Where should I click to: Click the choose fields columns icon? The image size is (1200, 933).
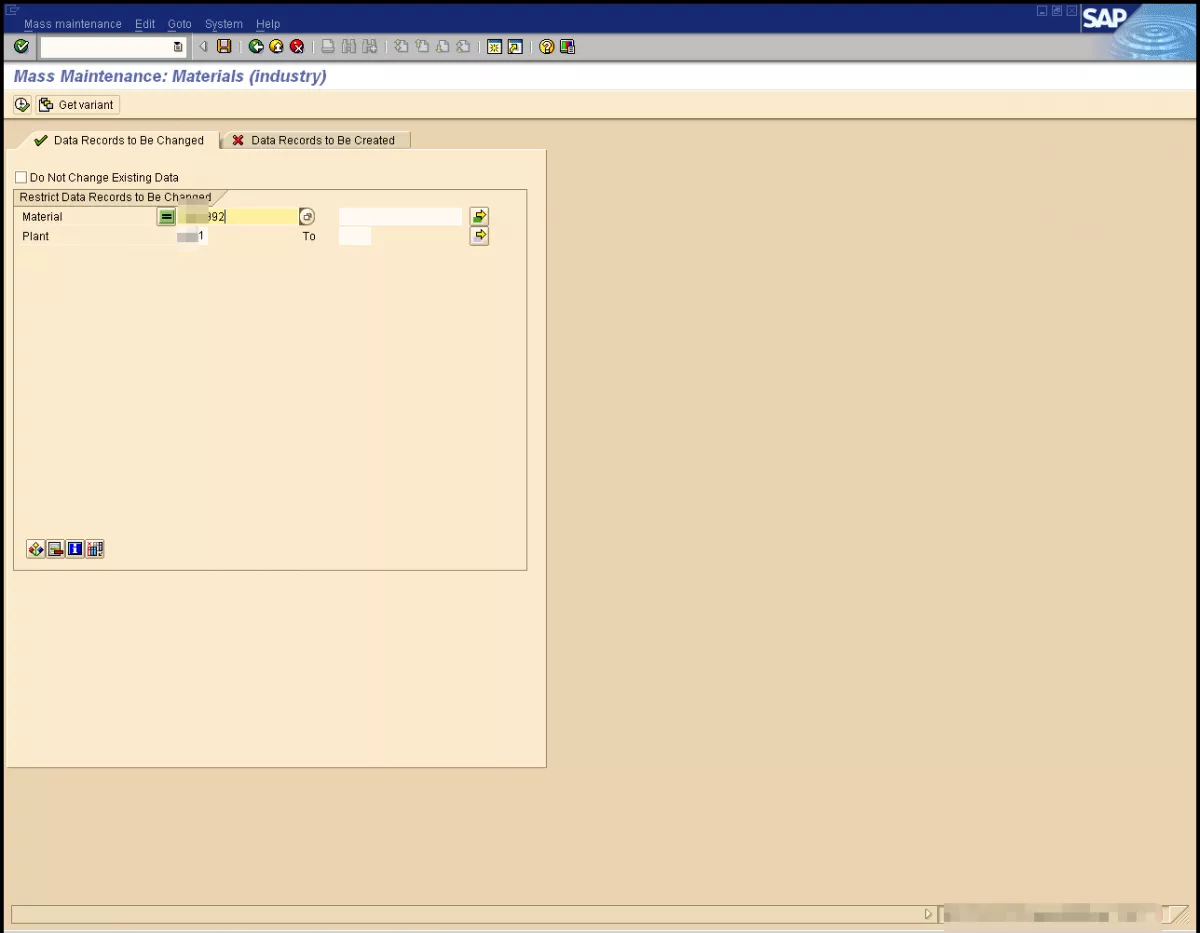click(95, 549)
